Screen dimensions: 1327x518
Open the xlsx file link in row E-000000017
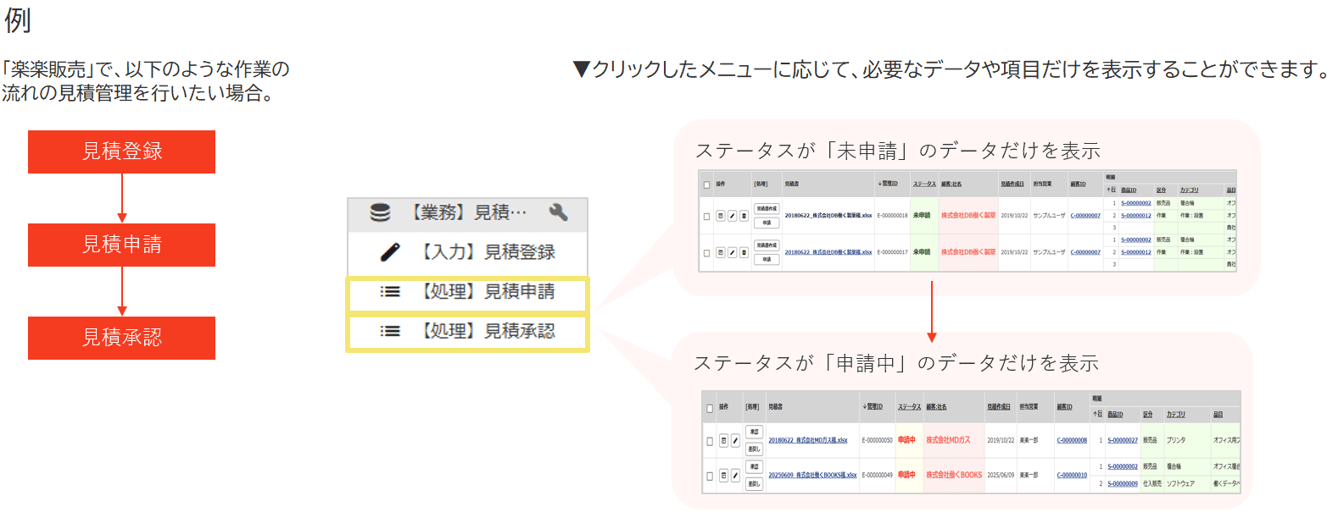pyautogui.click(x=828, y=252)
